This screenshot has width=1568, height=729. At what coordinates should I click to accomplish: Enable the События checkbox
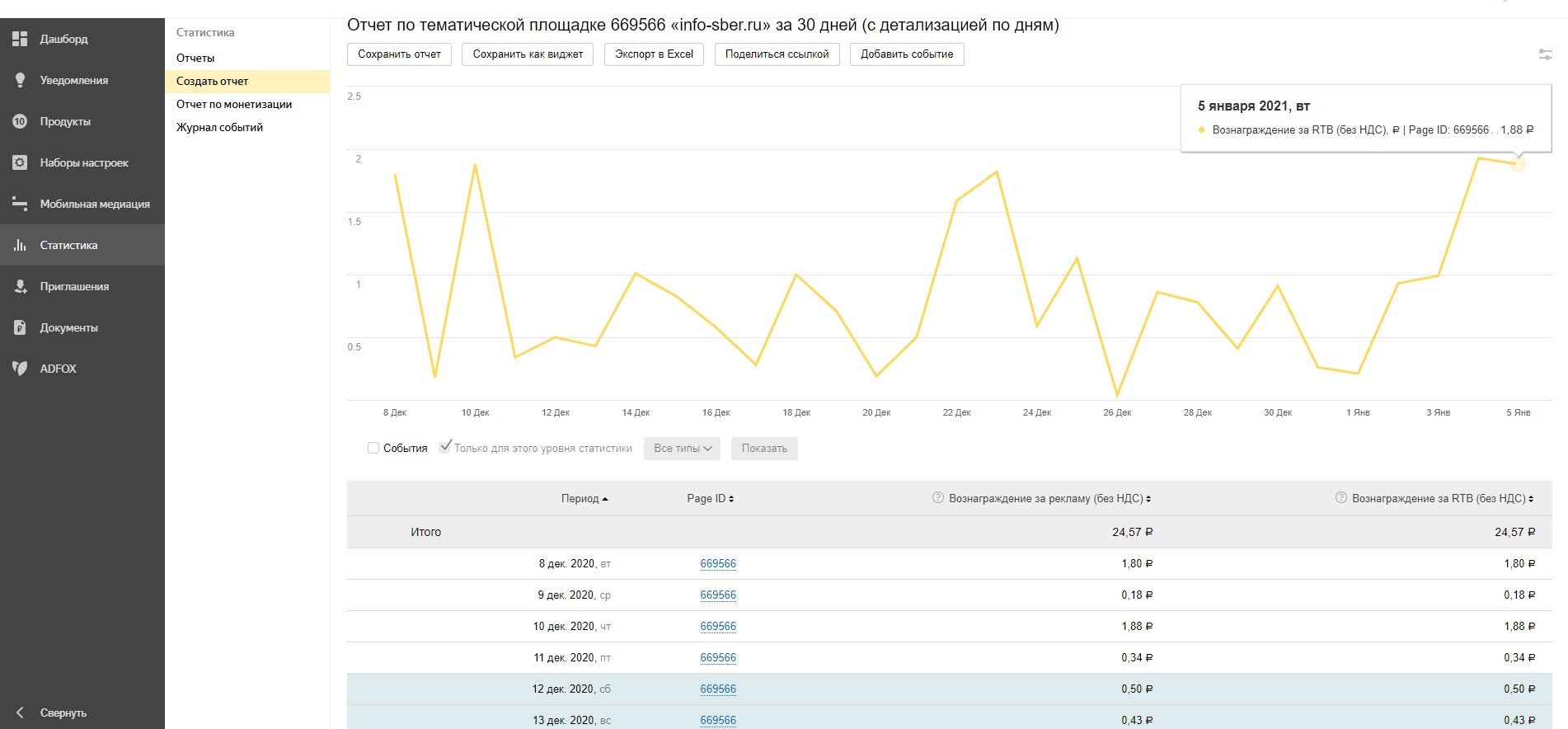[373, 448]
